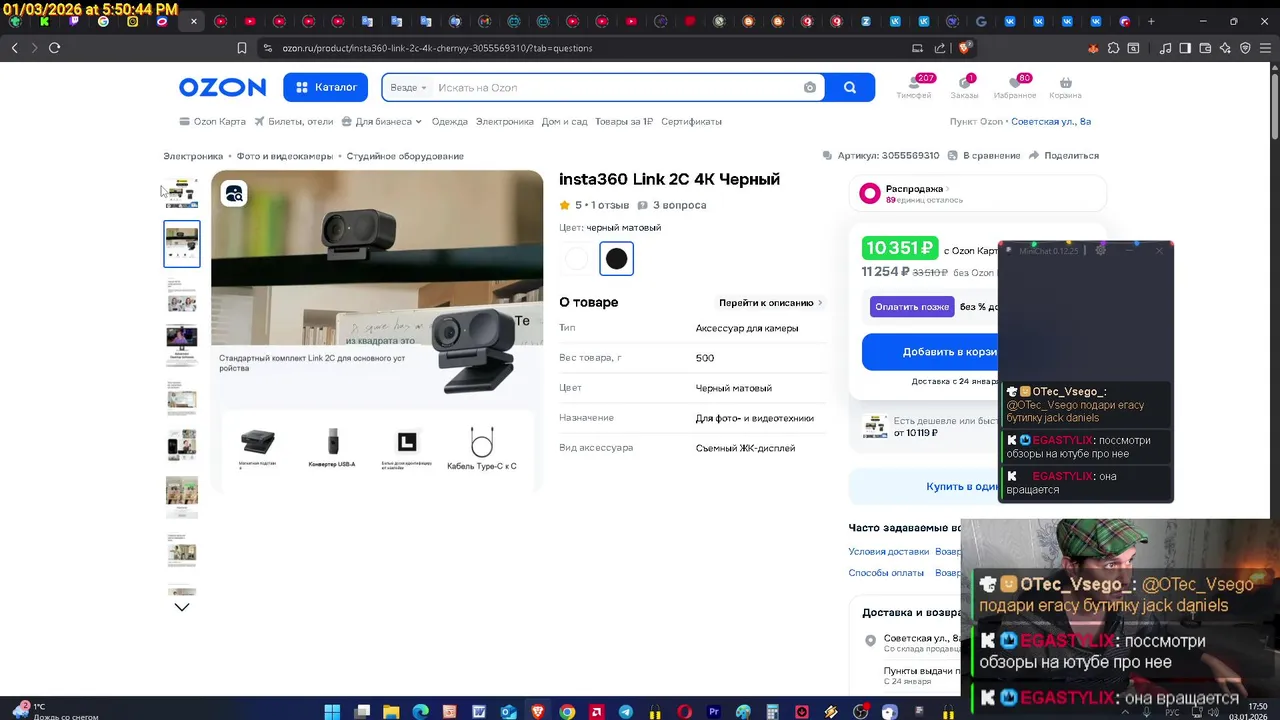1280x720 pixels.
Task: Copy Артикул 3055569310
Action: tap(881, 156)
